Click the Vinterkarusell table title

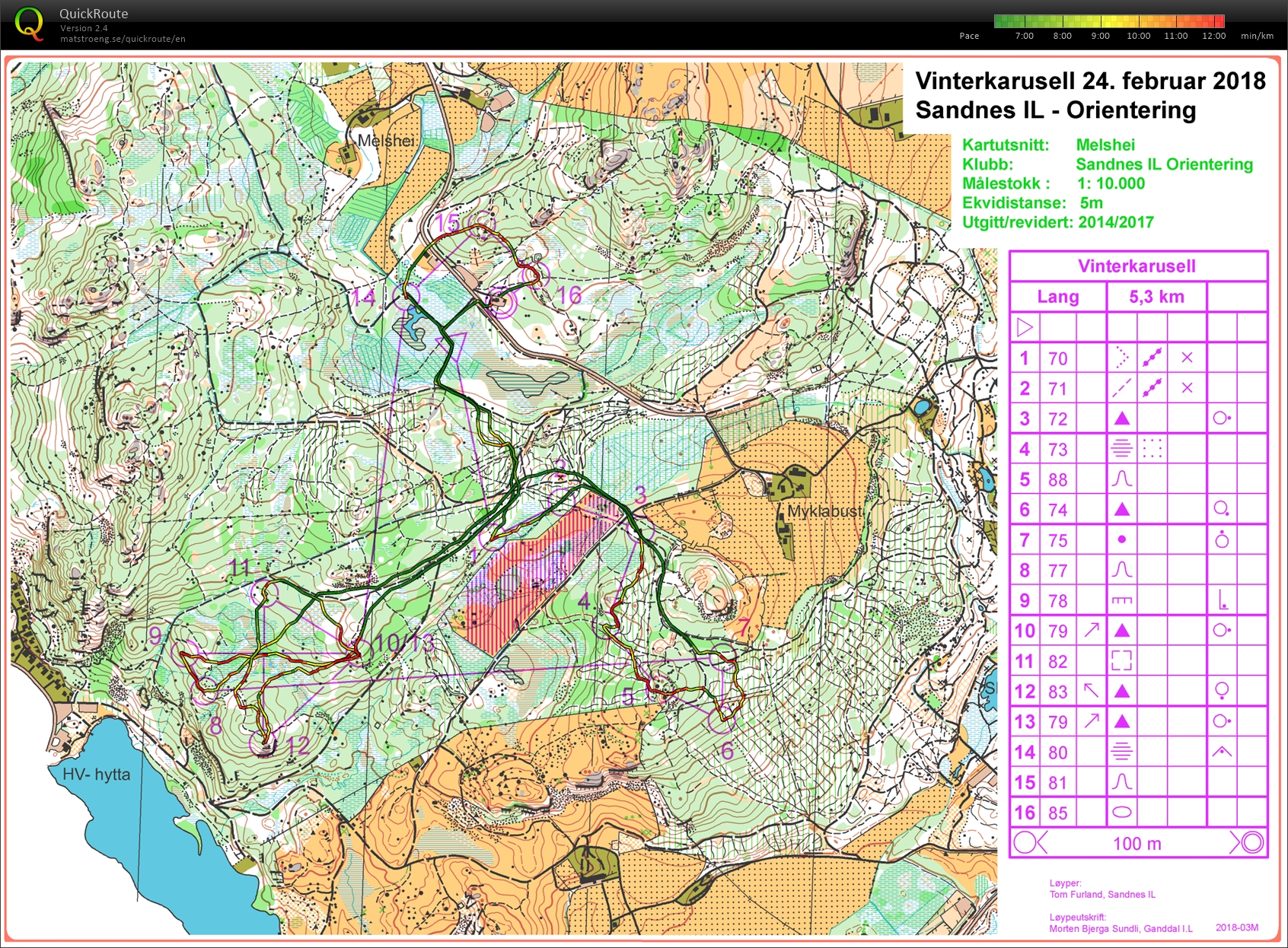pyautogui.click(x=1137, y=266)
